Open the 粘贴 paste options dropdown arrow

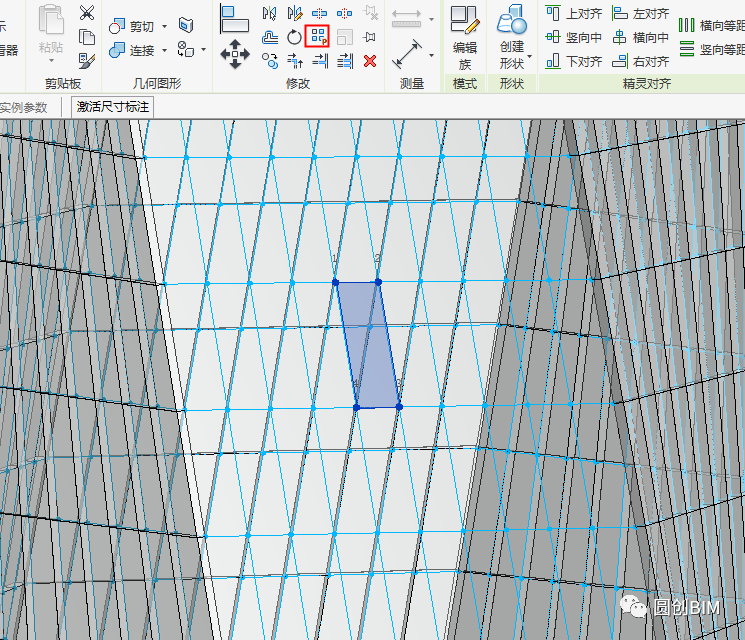pos(51,61)
